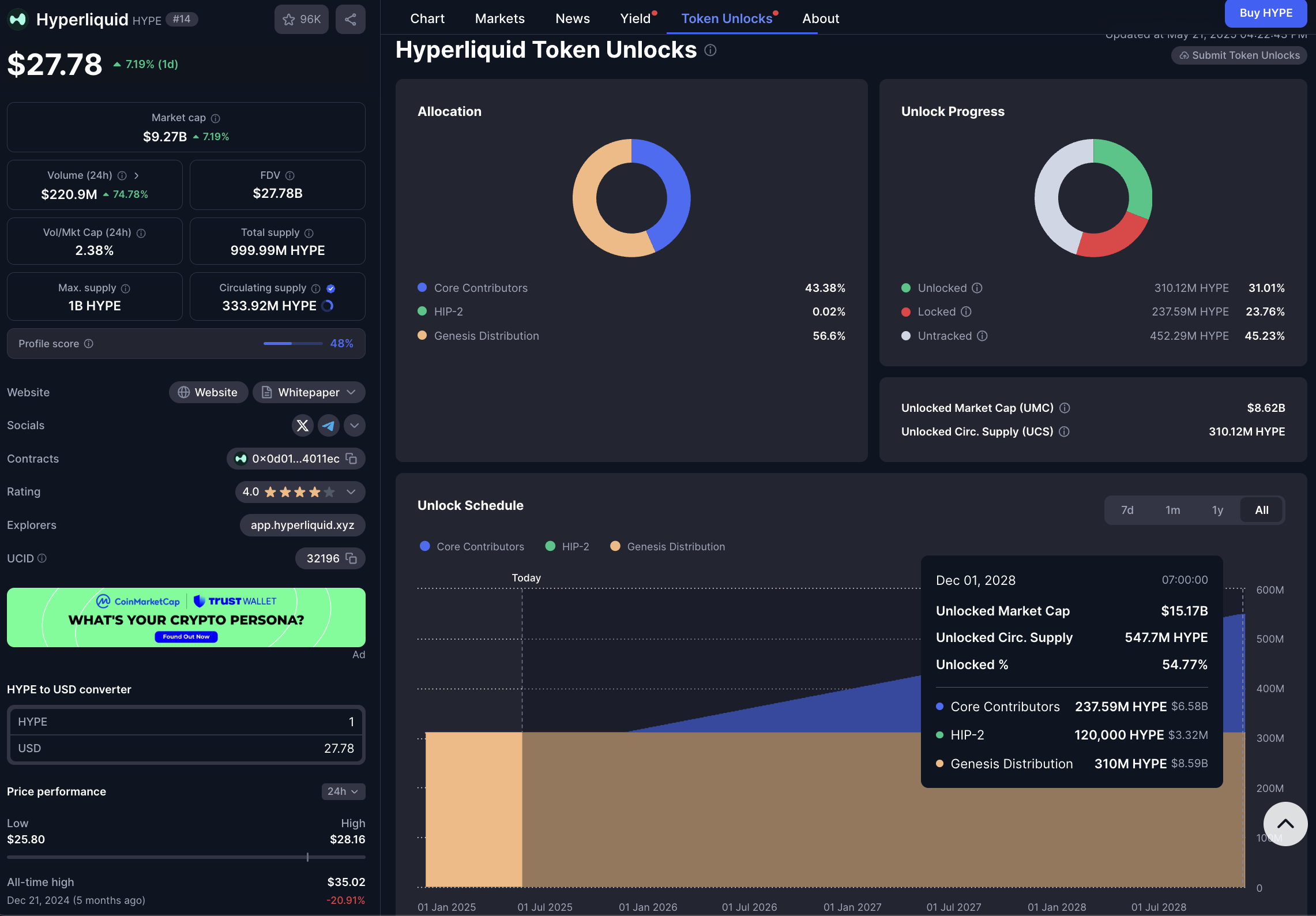1316x916 pixels.
Task: Open the 24h price performance dropdown
Action: tap(343, 791)
